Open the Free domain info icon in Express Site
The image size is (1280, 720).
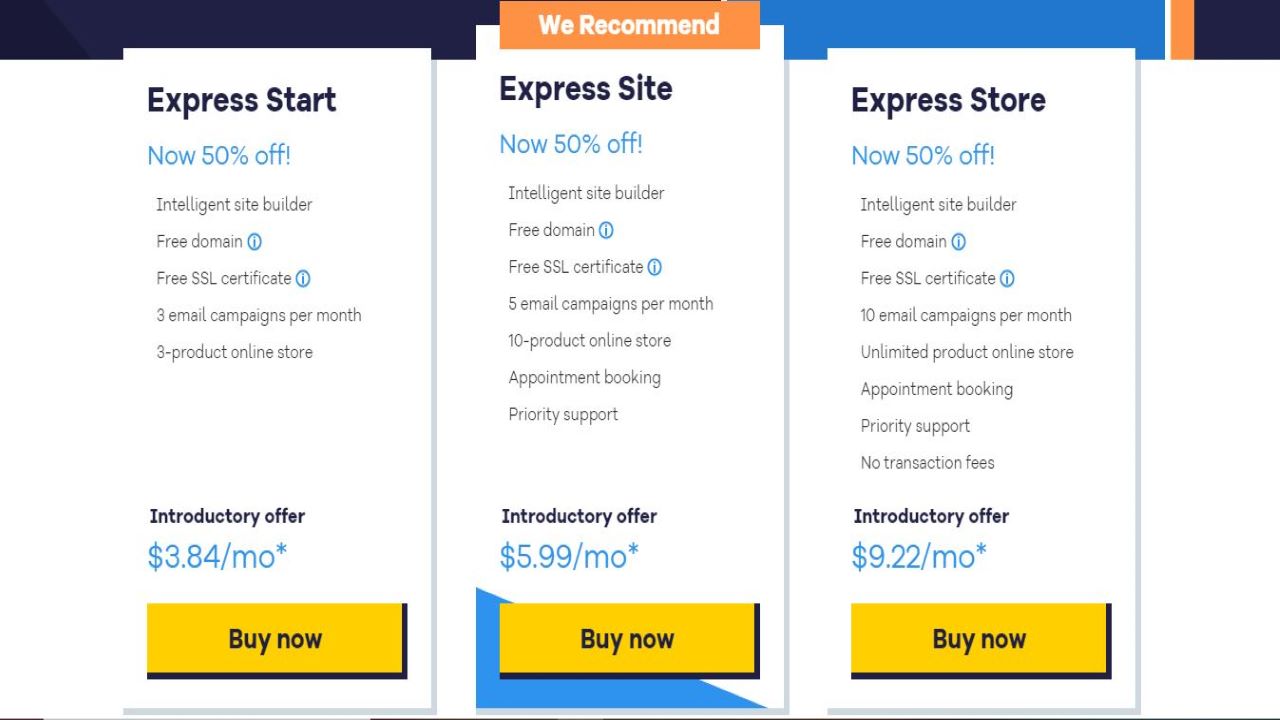pos(606,231)
